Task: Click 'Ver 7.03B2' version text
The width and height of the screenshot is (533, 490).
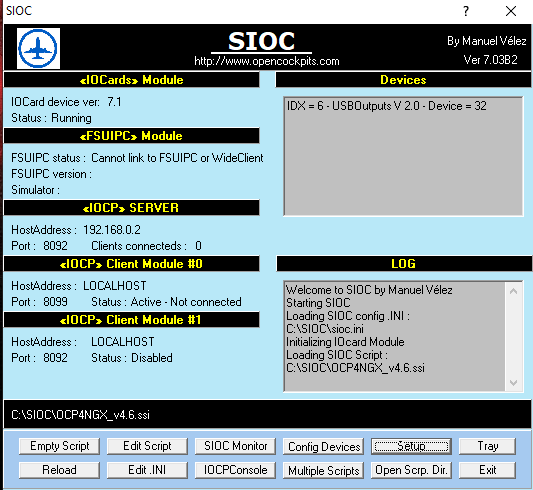Action: coord(491,60)
